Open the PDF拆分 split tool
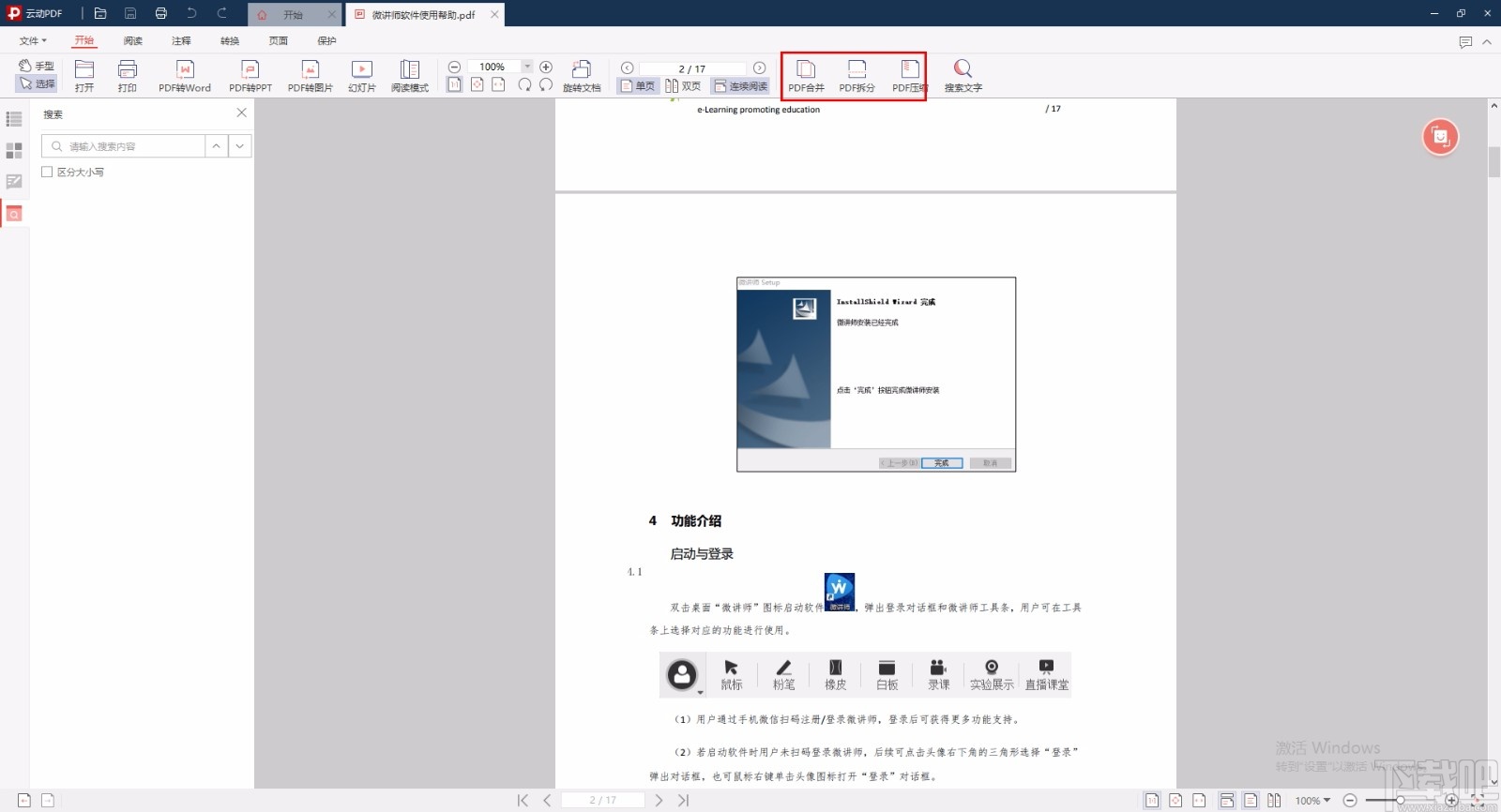 [857, 76]
